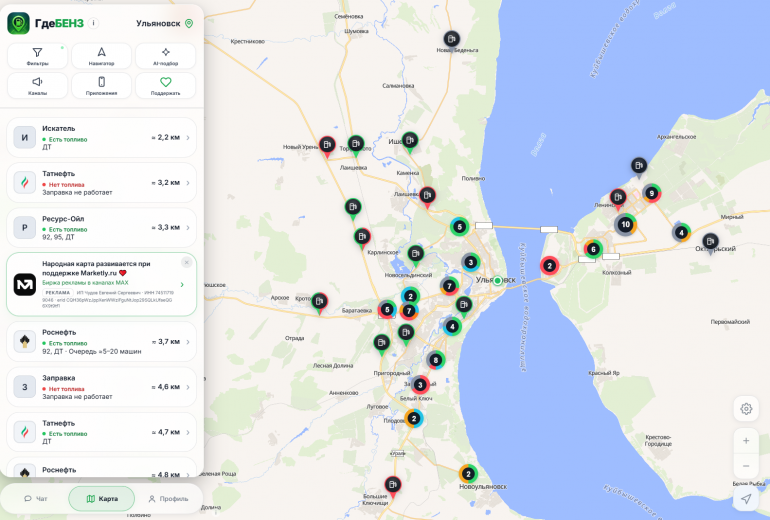This screenshot has height=520, width=770.
Task: Select red station marker near Новый Урень
Action: coord(327,146)
